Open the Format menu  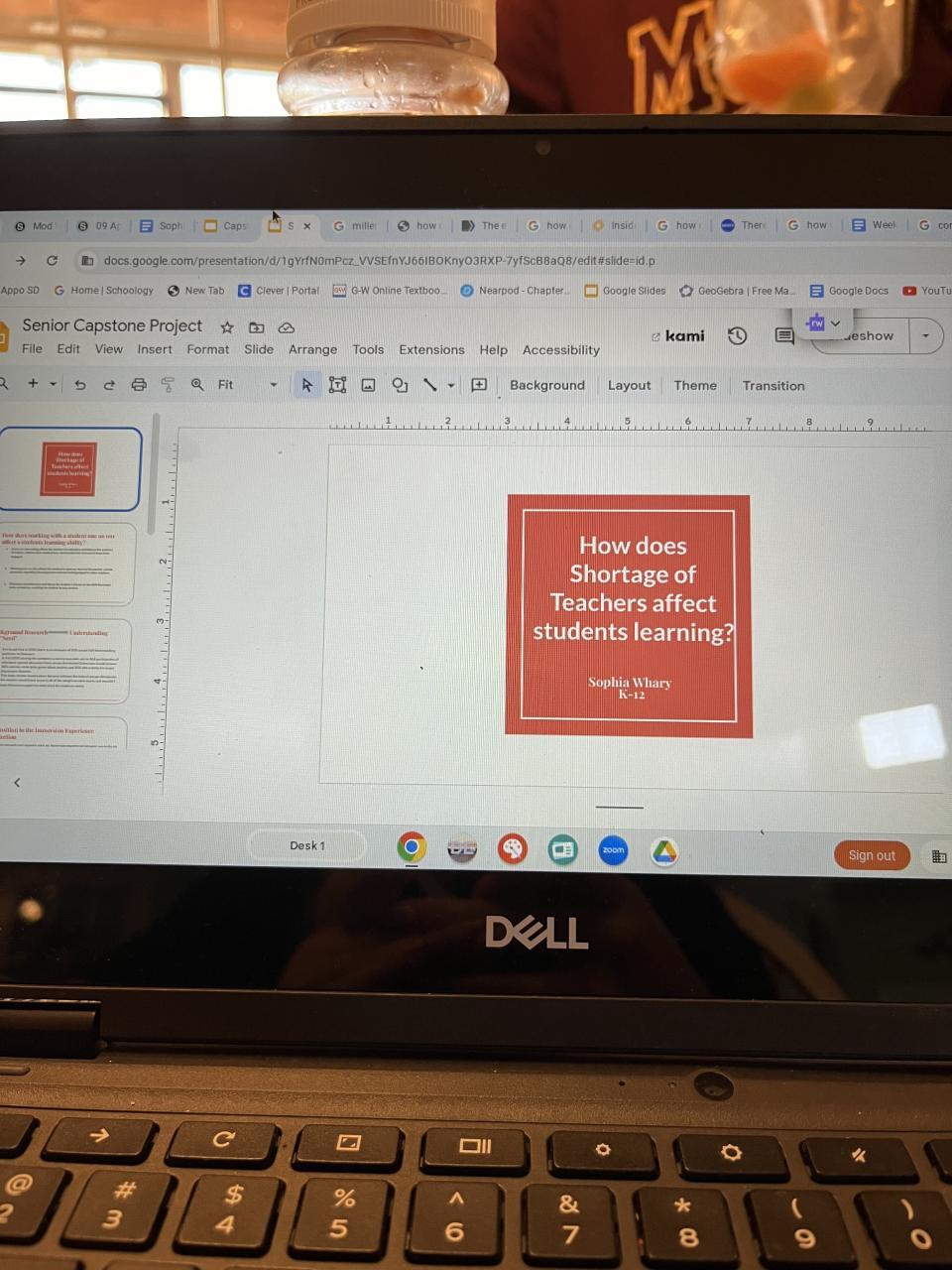coord(208,348)
